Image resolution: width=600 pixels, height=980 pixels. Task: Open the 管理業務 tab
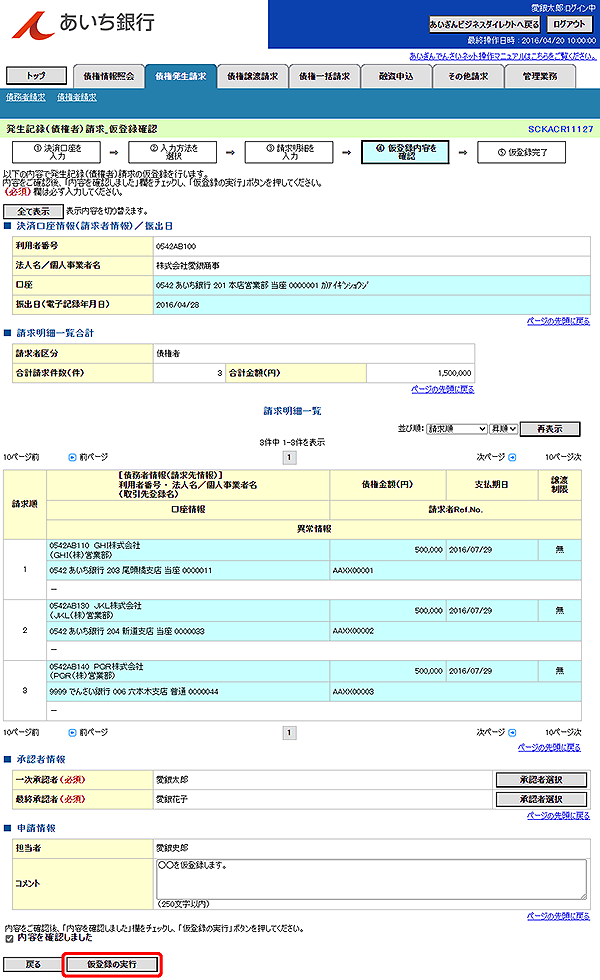(x=540, y=76)
